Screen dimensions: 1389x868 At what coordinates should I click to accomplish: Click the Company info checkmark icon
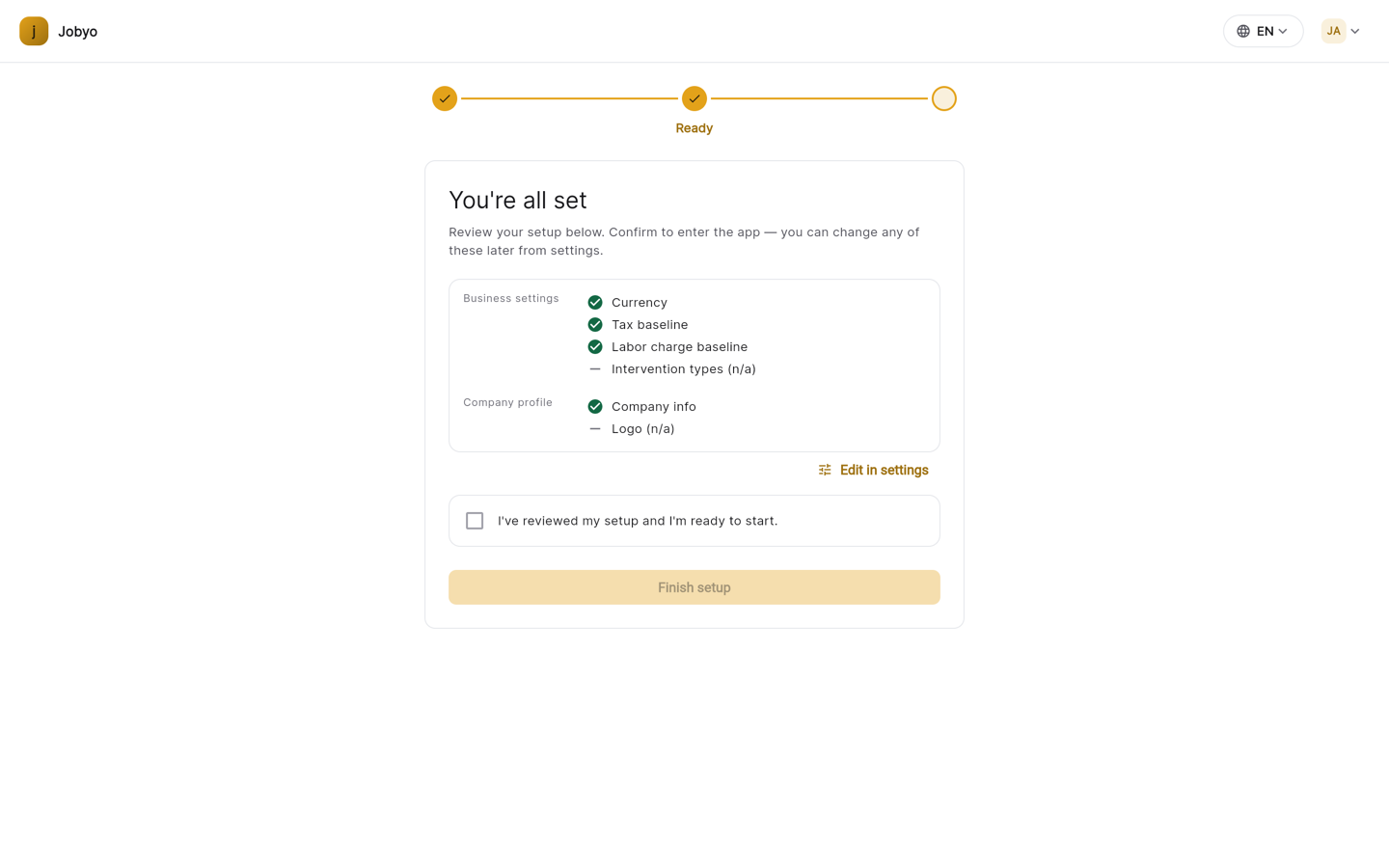point(595,406)
